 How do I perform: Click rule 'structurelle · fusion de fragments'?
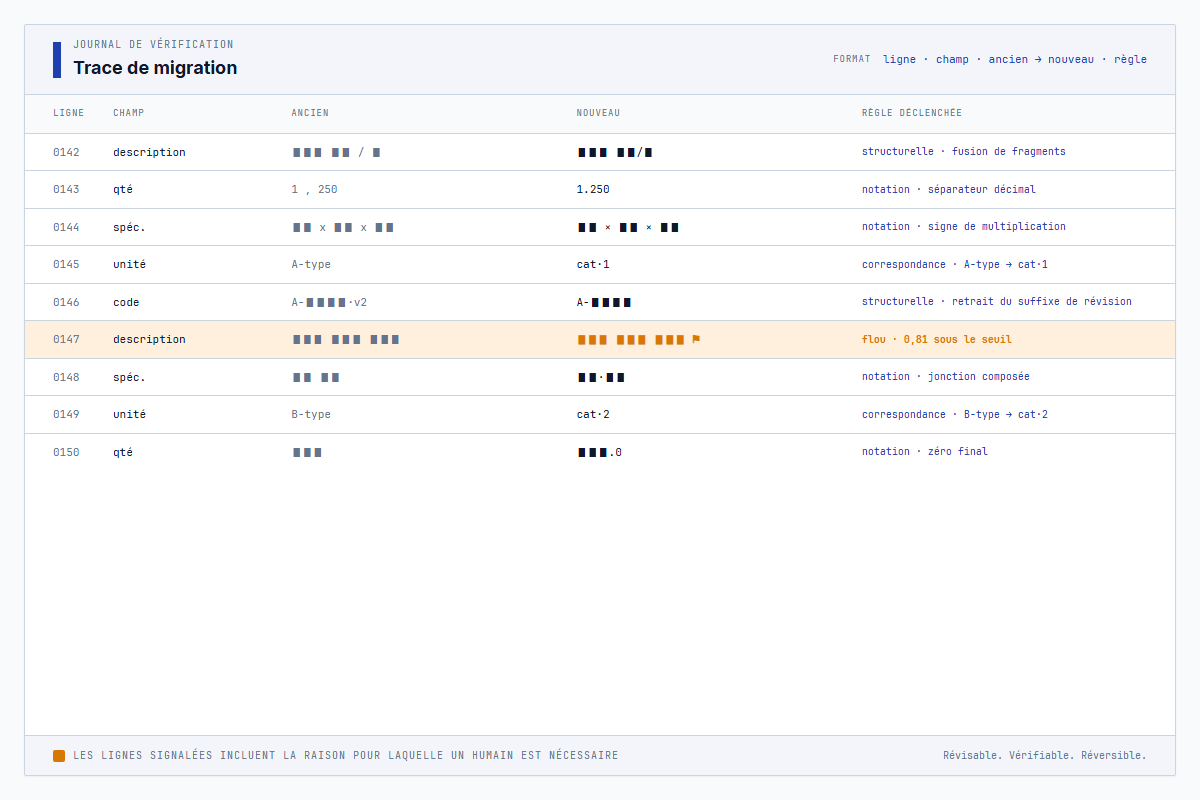coord(963,152)
